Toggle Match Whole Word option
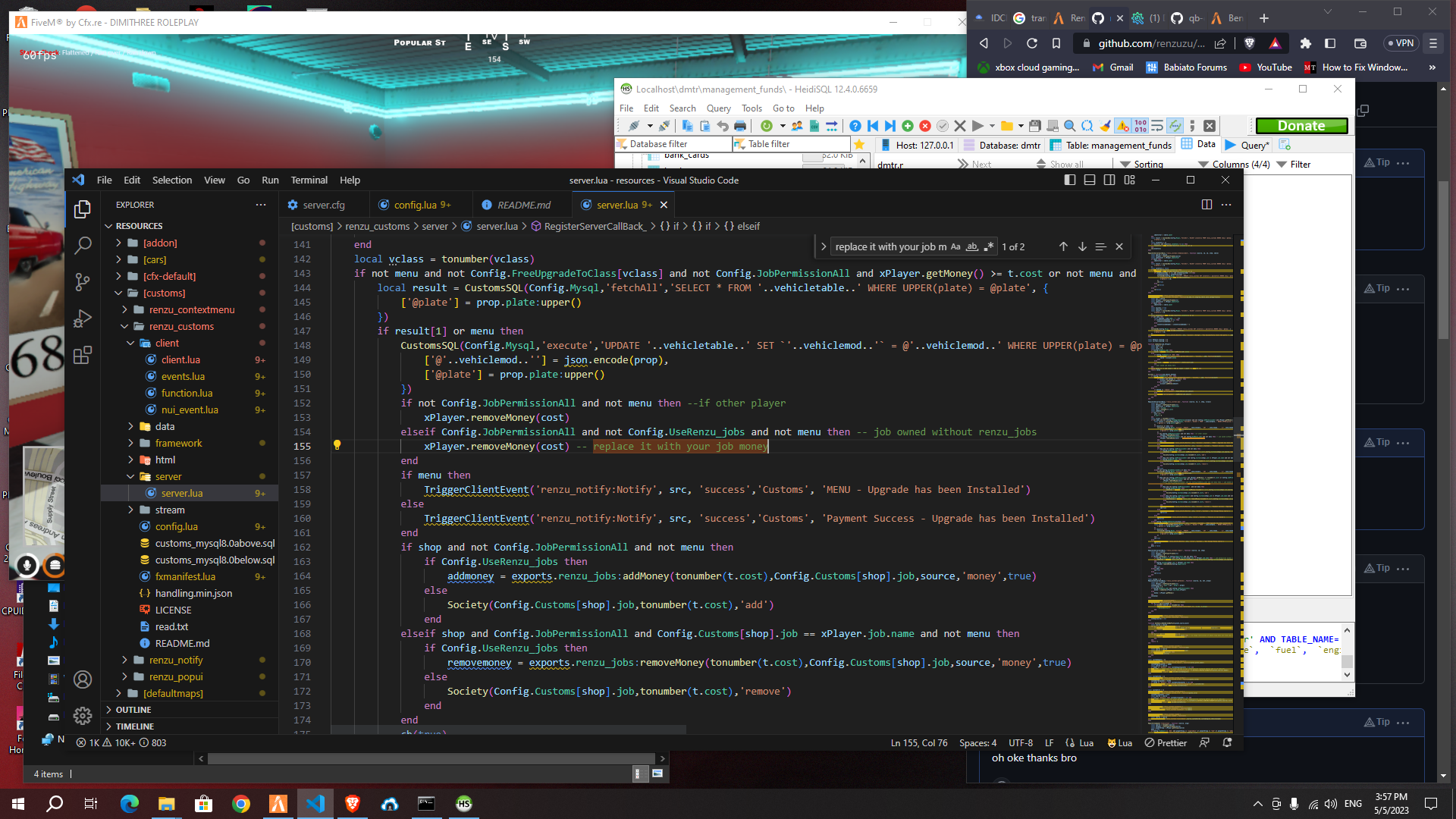1456x819 pixels. [x=972, y=246]
